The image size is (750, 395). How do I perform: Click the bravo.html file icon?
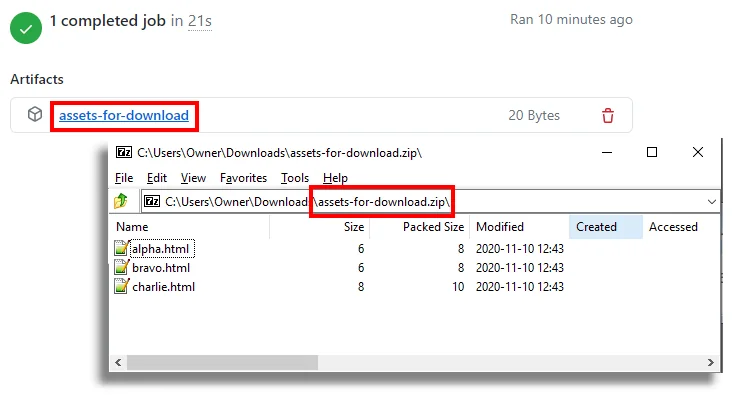pyautogui.click(x=121, y=267)
